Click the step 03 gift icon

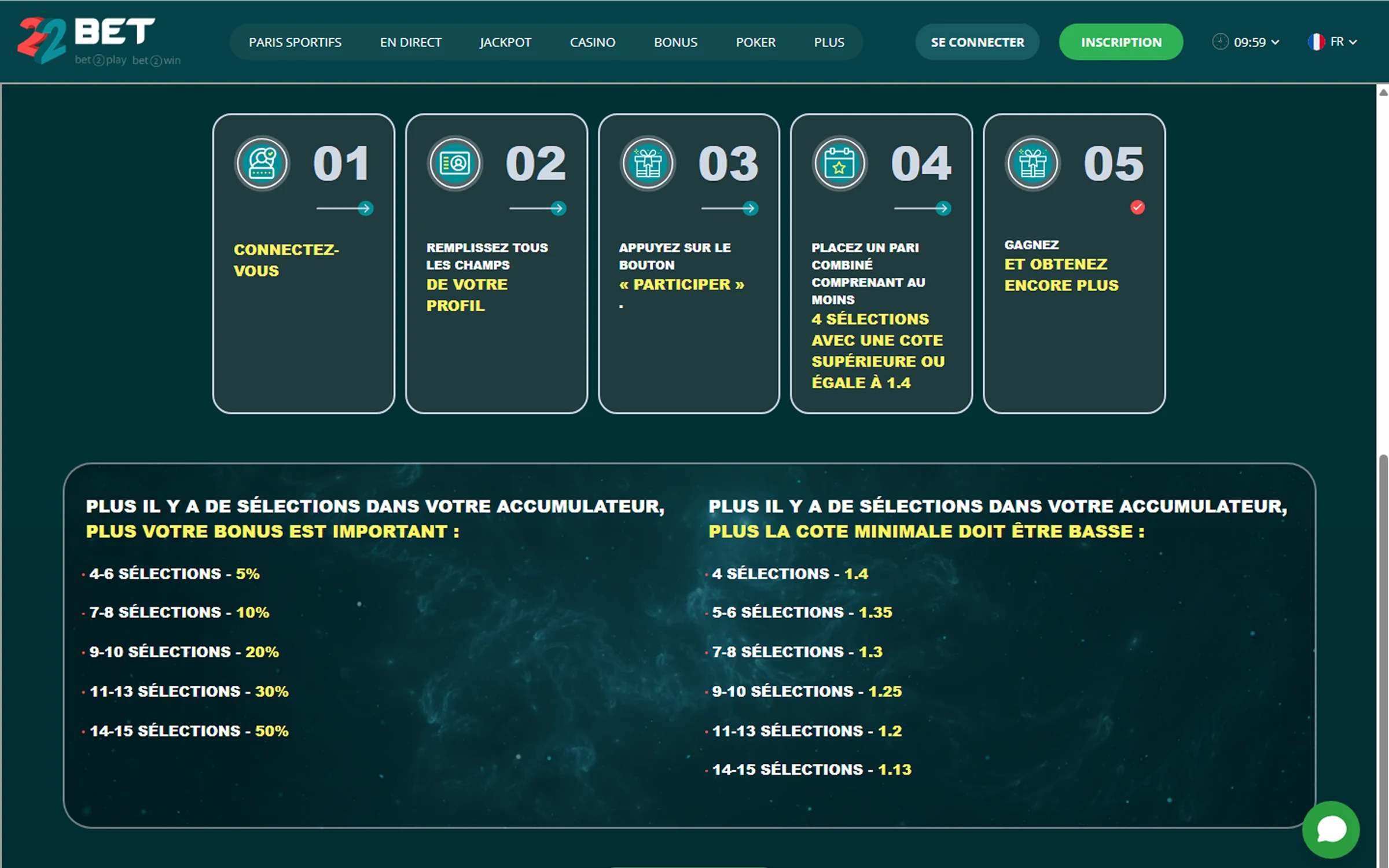click(648, 164)
